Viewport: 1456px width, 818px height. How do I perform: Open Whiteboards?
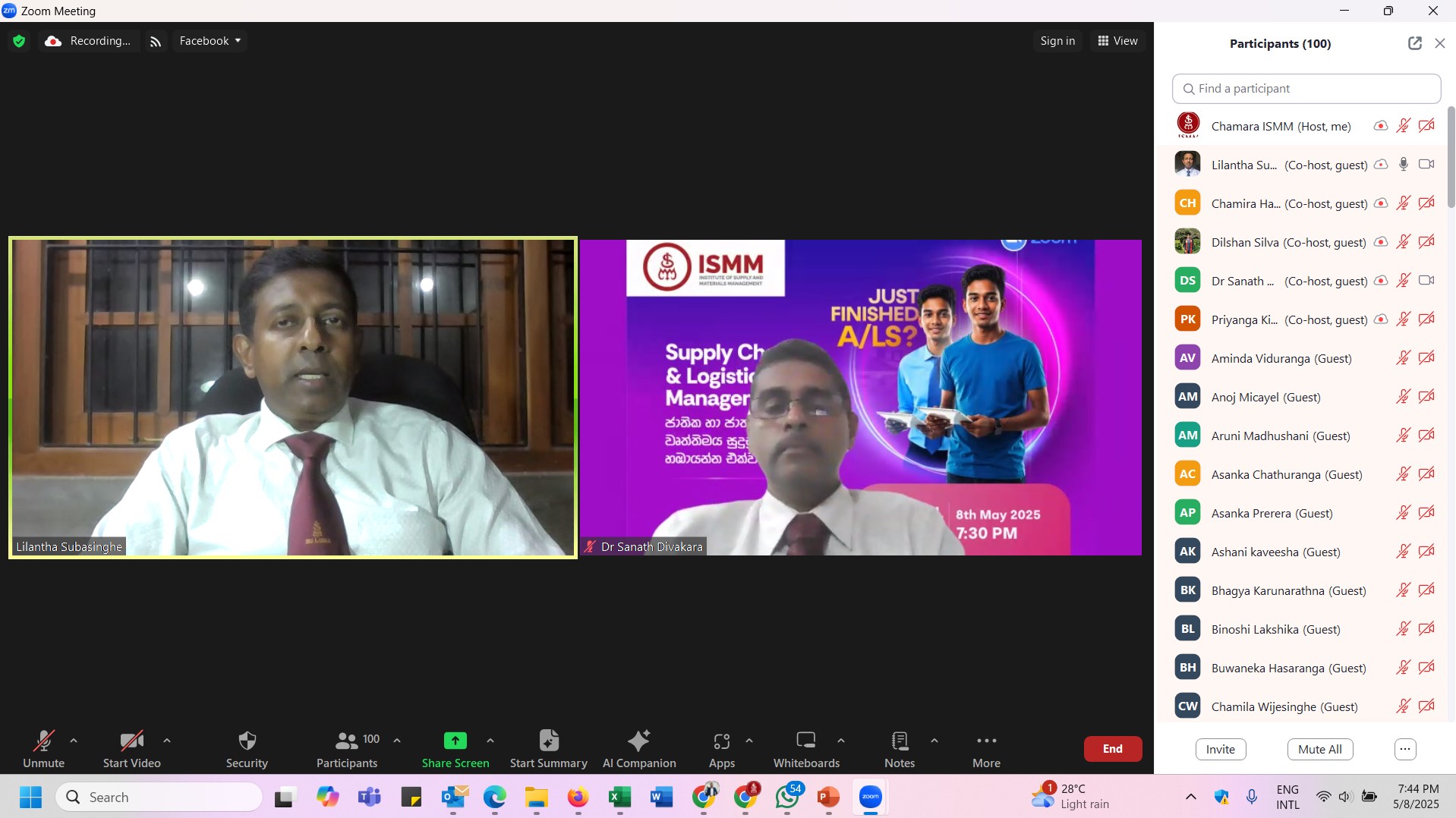806,749
